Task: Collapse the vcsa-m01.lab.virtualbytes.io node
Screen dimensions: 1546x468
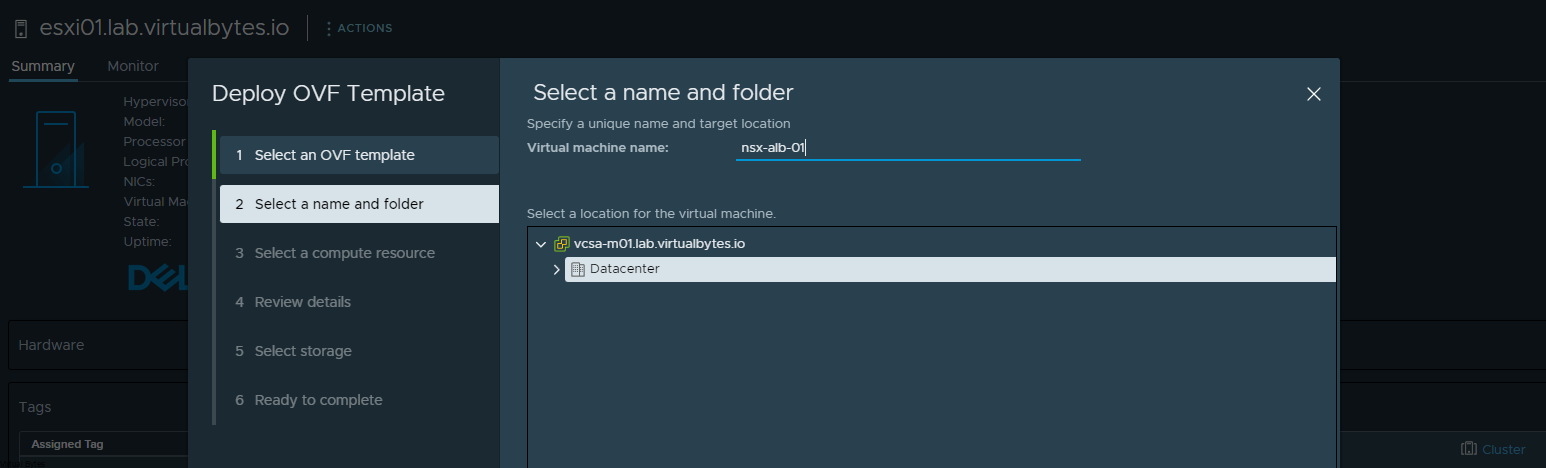Action: click(541, 244)
